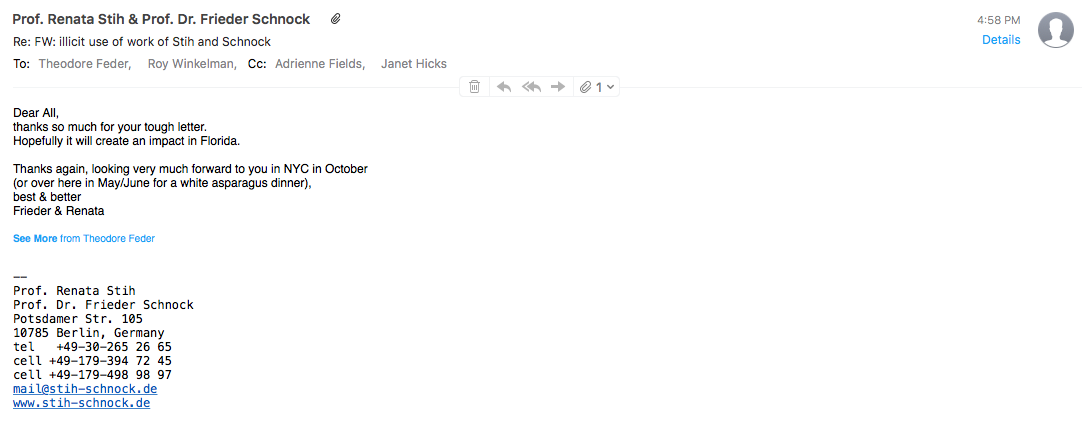Click the sender names header

pos(161,19)
